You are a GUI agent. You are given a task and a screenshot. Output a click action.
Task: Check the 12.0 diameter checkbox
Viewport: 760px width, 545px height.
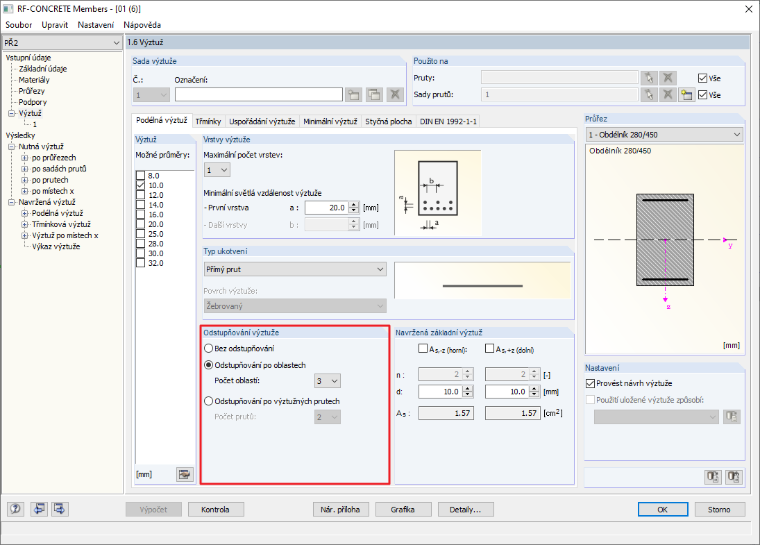tap(141, 195)
